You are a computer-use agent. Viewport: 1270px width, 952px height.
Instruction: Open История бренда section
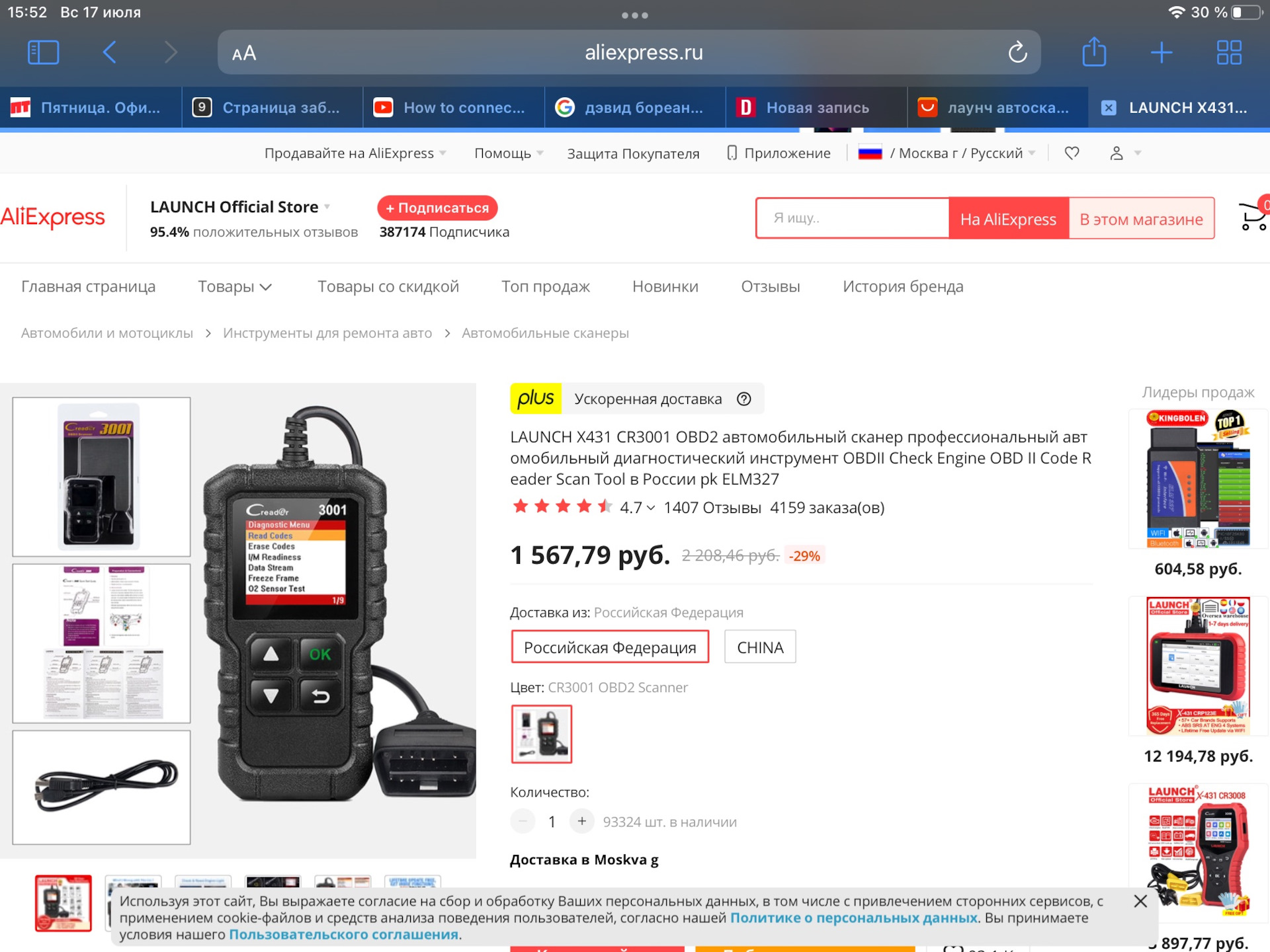(903, 286)
